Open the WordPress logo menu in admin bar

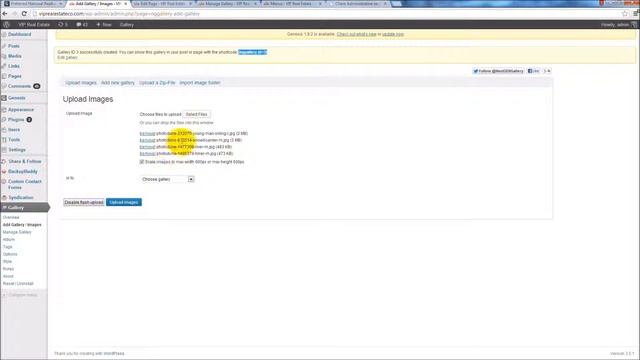click(x=7, y=24)
